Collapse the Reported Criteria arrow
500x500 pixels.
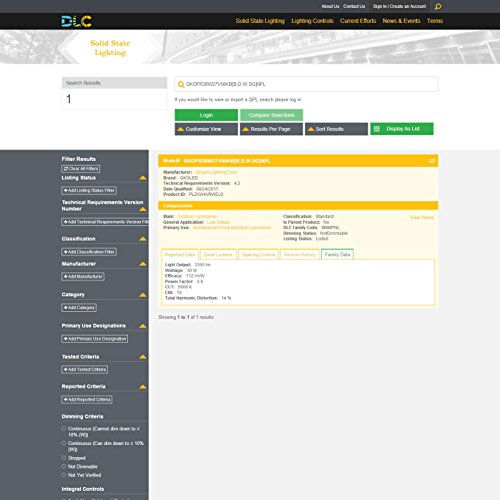(143, 387)
